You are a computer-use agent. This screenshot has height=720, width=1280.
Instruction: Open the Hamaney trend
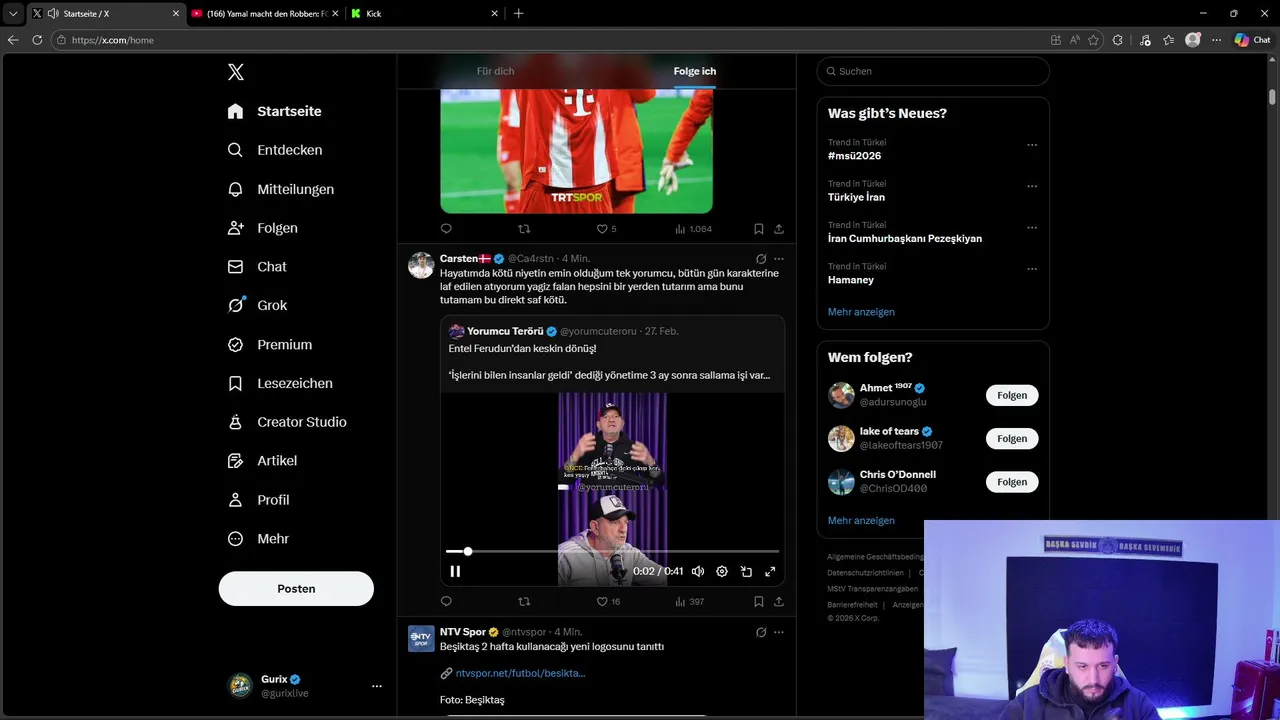click(850, 280)
